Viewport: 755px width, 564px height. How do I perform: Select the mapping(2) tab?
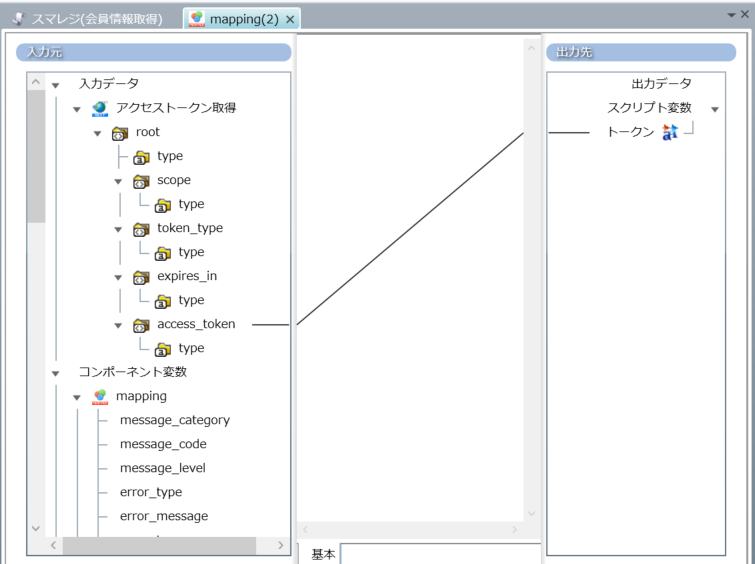click(x=244, y=19)
